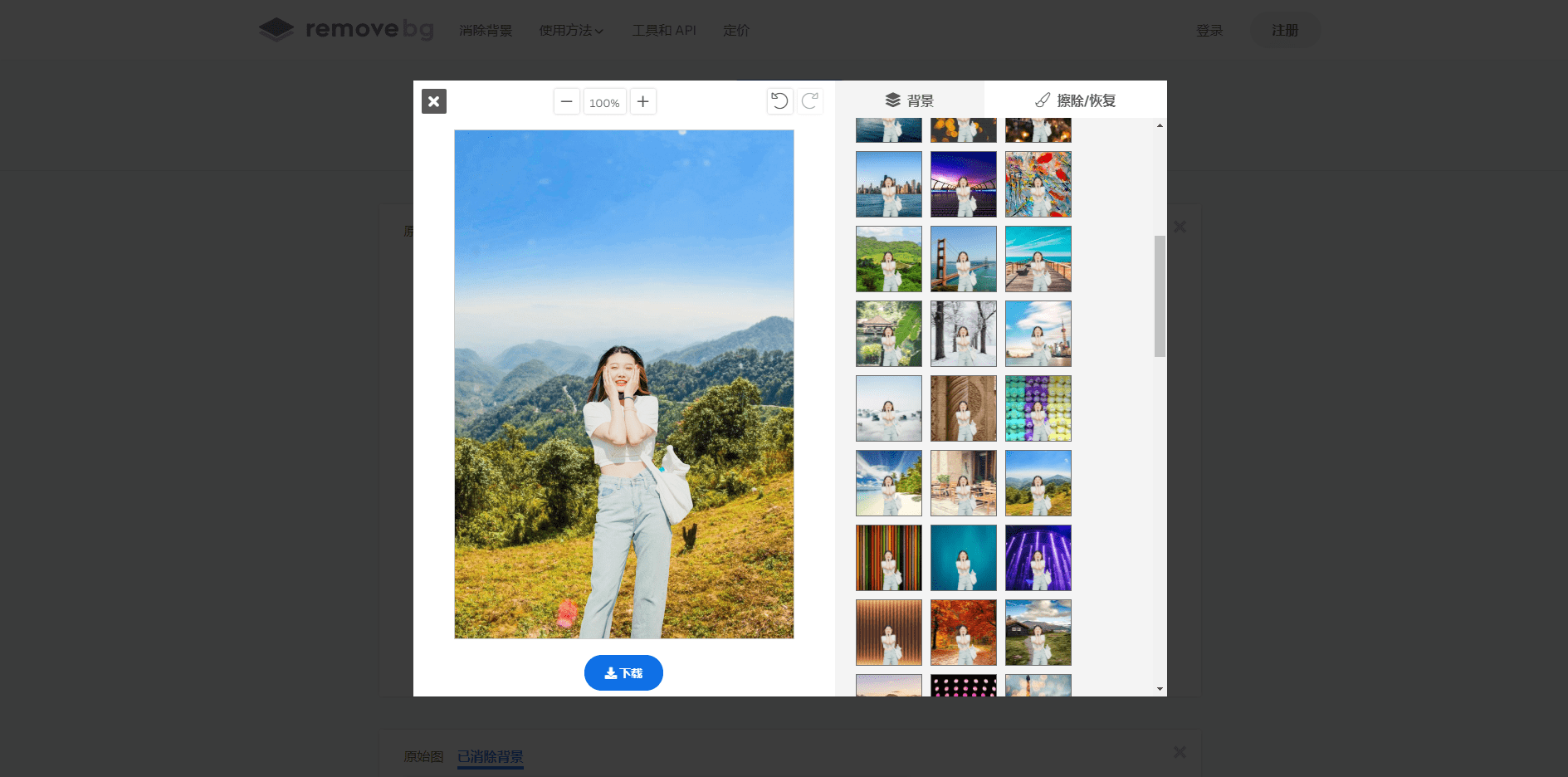
Task: Select the tropical beach palm background
Action: pos(889,483)
